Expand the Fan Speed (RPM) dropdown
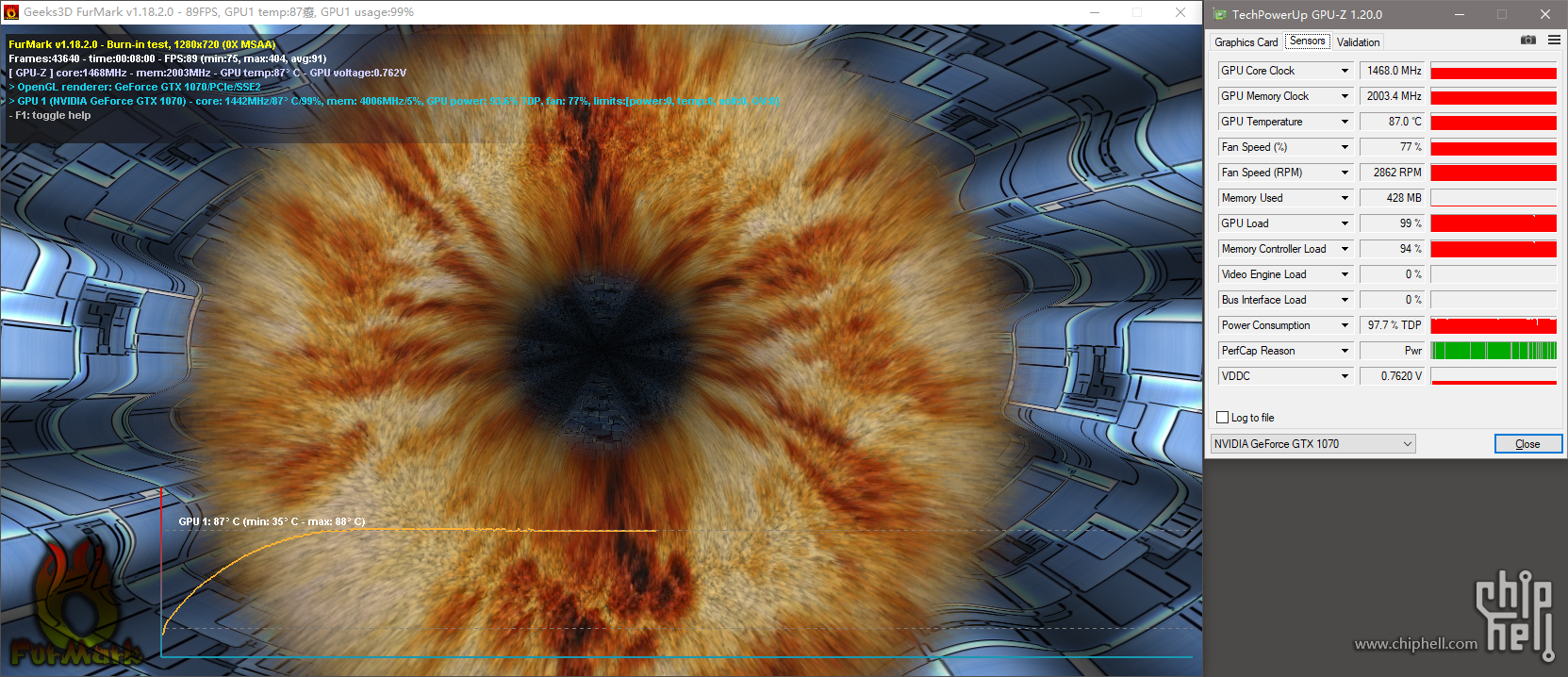Viewport: 1568px width, 677px height. pyautogui.click(x=1345, y=173)
